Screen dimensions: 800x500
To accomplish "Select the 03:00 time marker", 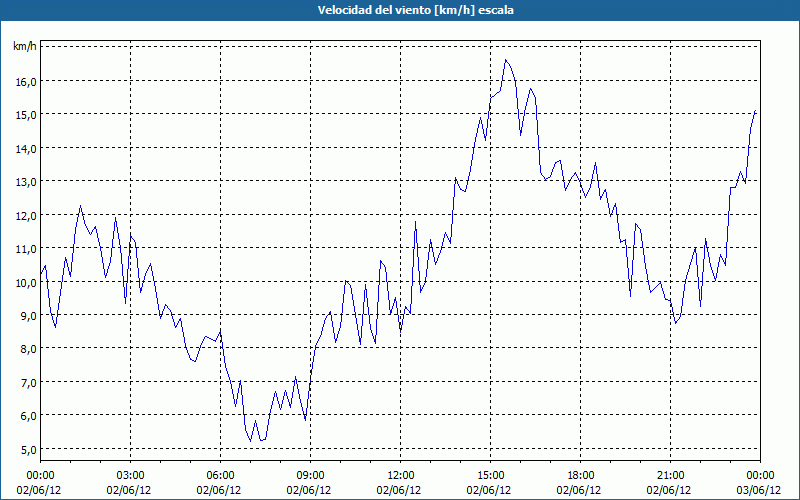I will click(130, 476).
